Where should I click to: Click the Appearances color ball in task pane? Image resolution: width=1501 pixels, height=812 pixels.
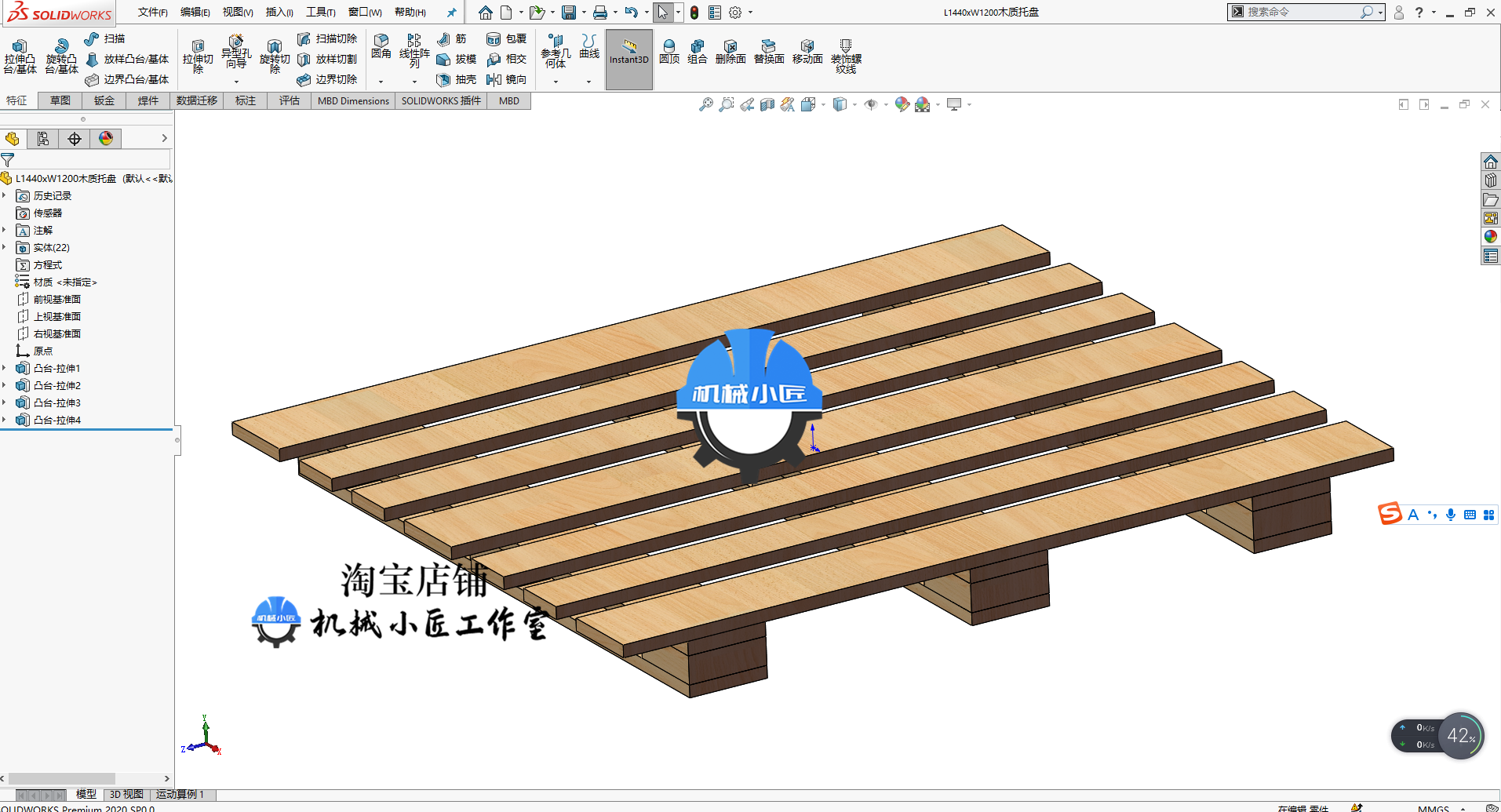pyautogui.click(x=1491, y=237)
